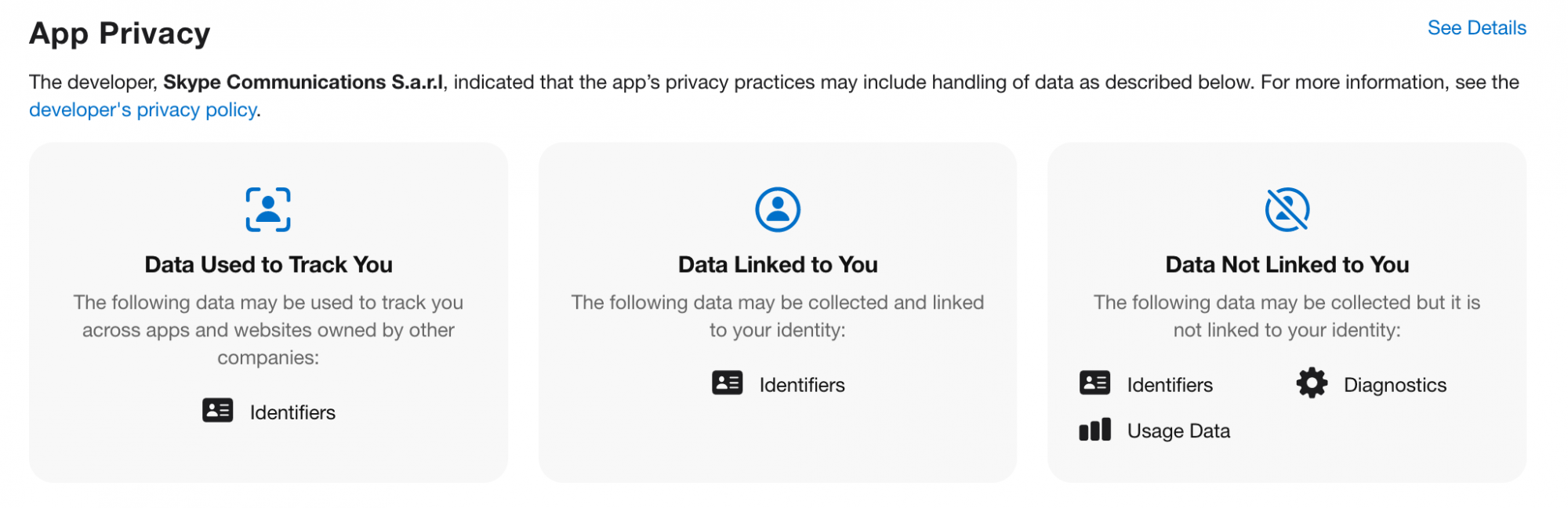Click the Usage Data label

click(1178, 431)
